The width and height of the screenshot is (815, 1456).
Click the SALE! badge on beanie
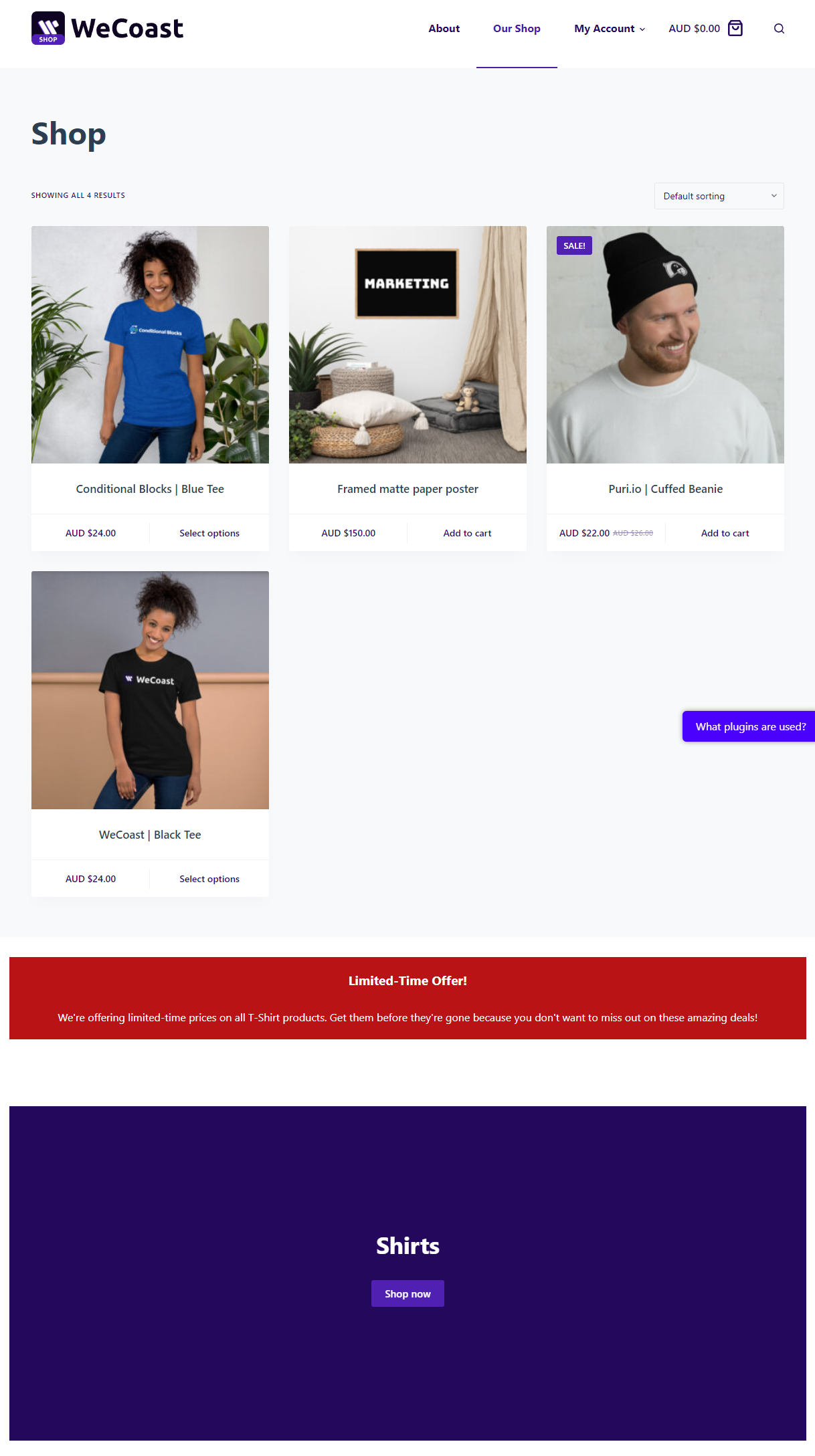(574, 245)
